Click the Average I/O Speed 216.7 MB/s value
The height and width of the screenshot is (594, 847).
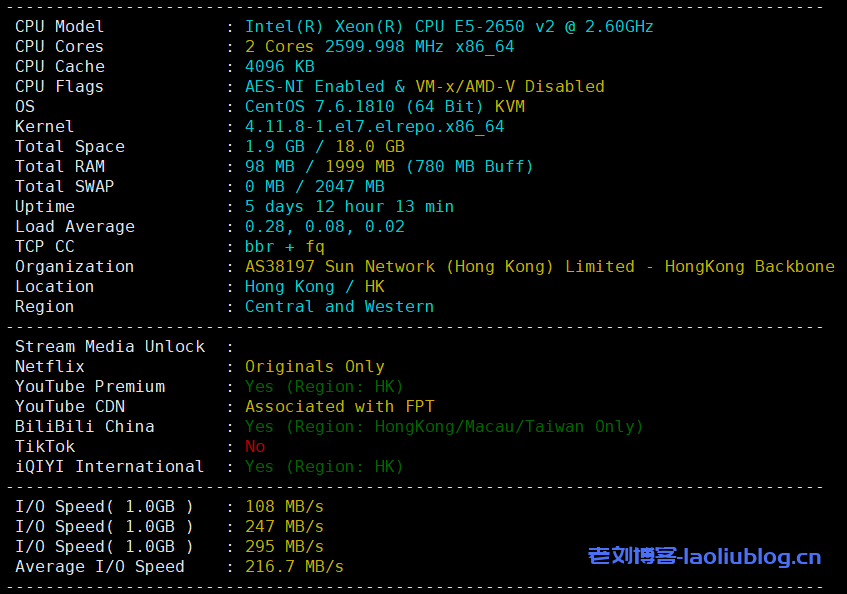click(294, 567)
